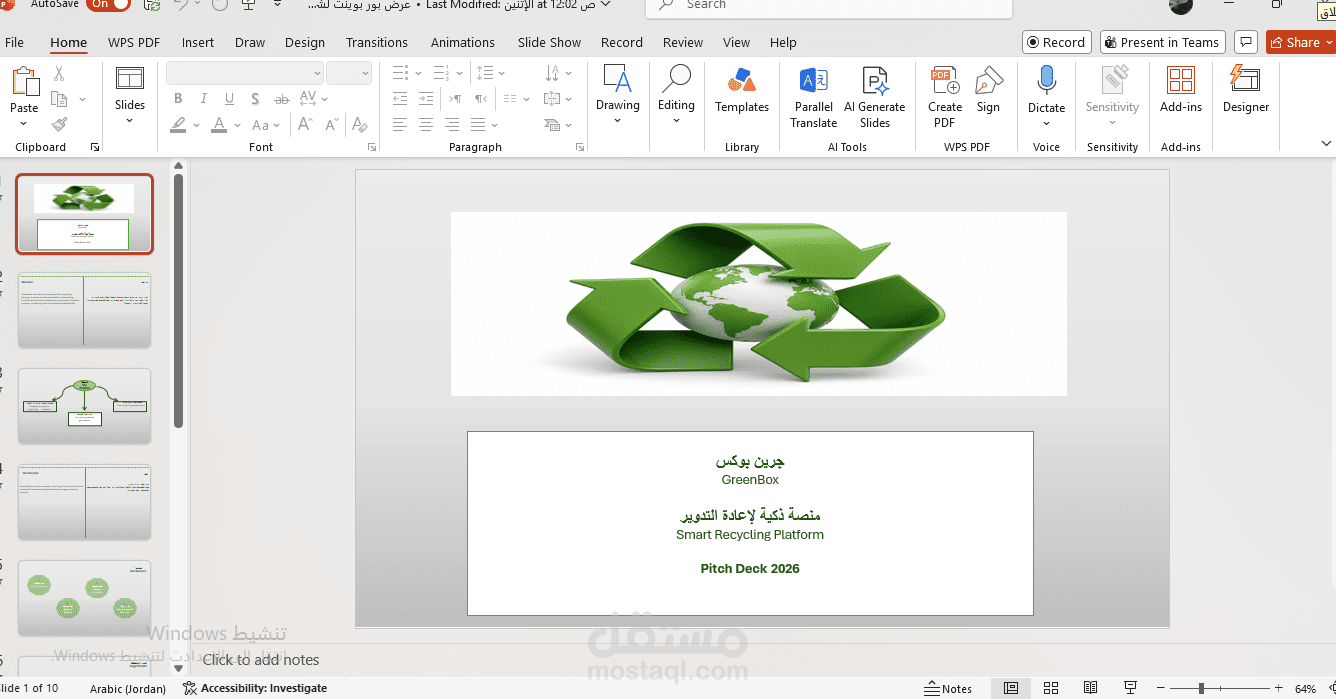
Task: Toggle Underline formatting
Action: 230,98
